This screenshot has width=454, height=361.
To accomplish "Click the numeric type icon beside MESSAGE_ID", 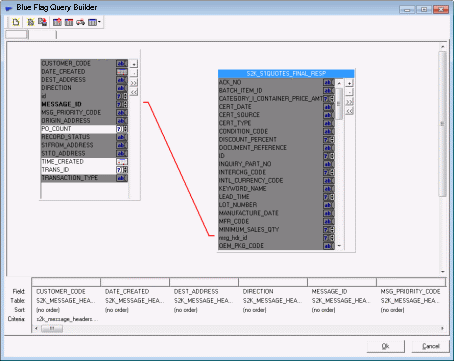I will (x=122, y=104).
